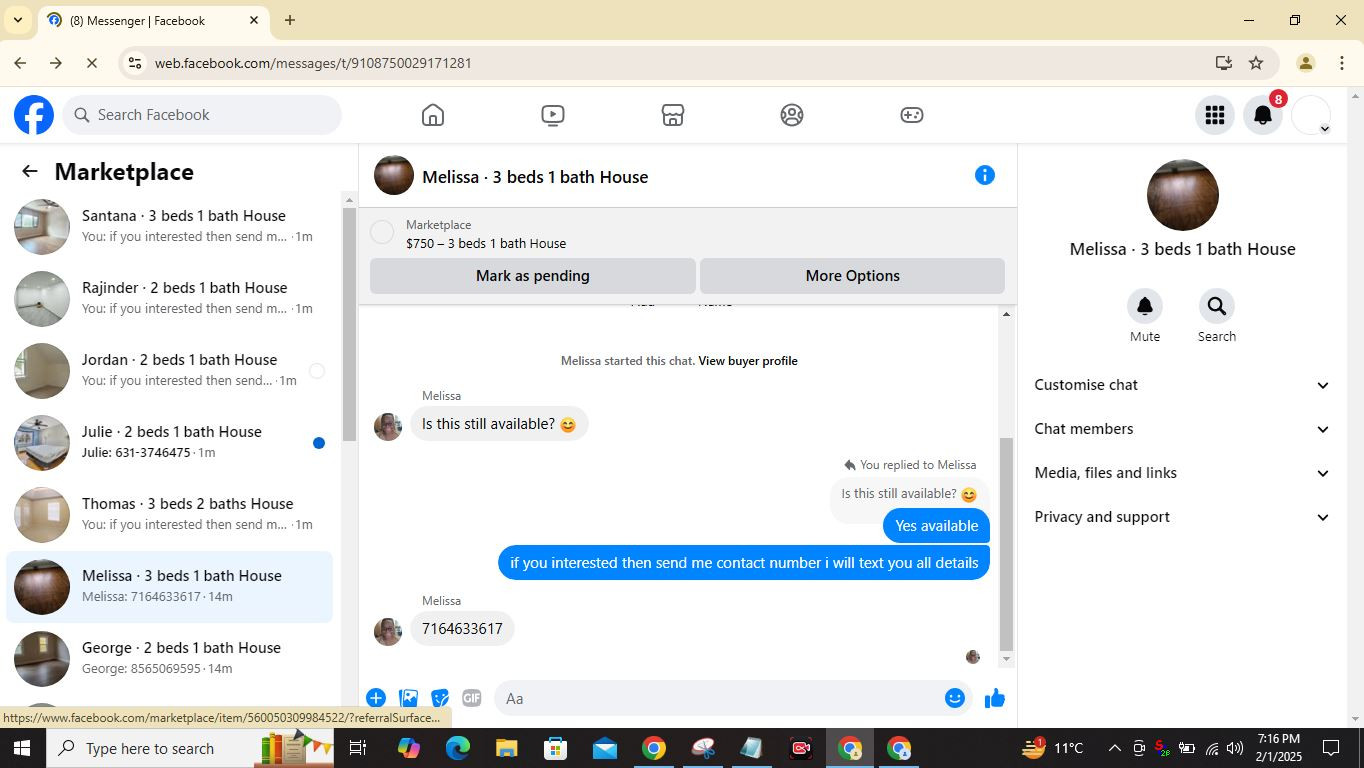Image resolution: width=1364 pixels, height=768 pixels.
Task: Open the Marketplace storefront icon
Action: (x=673, y=115)
